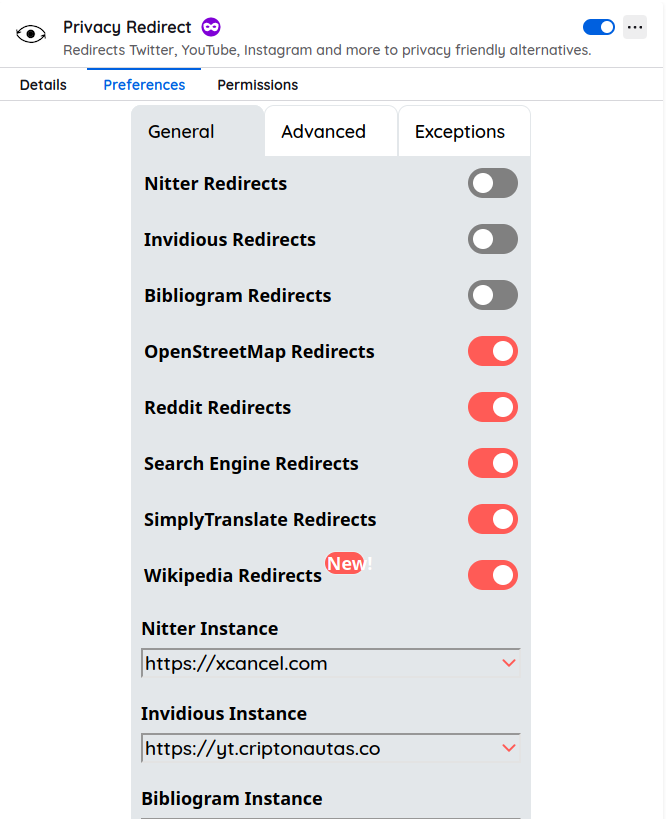Enable Nitter Redirects toggle
The width and height of the screenshot is (666, 819).
(492, 183)
